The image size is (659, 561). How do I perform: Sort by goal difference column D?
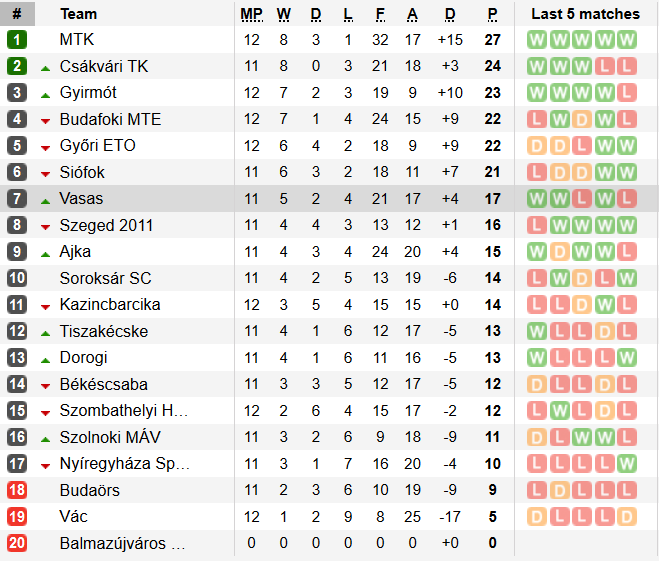(x=450, y=14)
